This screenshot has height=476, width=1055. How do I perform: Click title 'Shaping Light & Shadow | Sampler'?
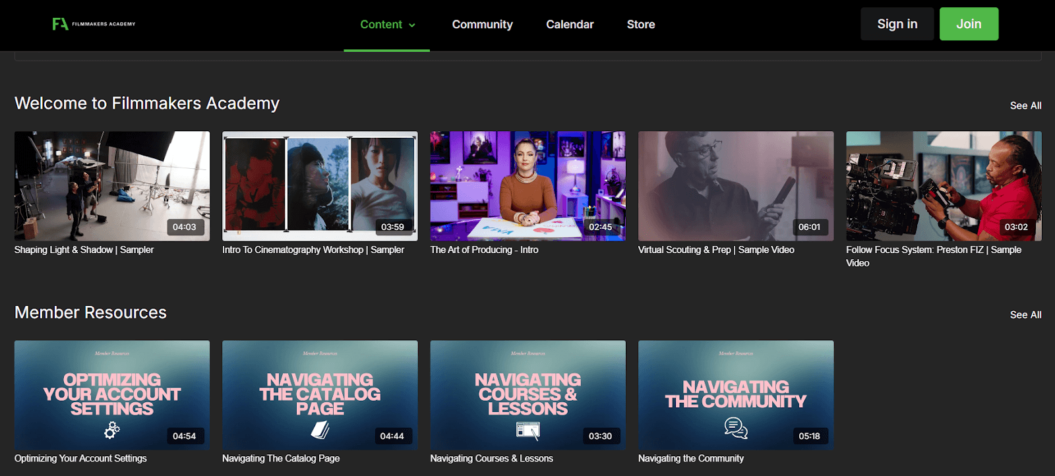[x=84, y=250]
